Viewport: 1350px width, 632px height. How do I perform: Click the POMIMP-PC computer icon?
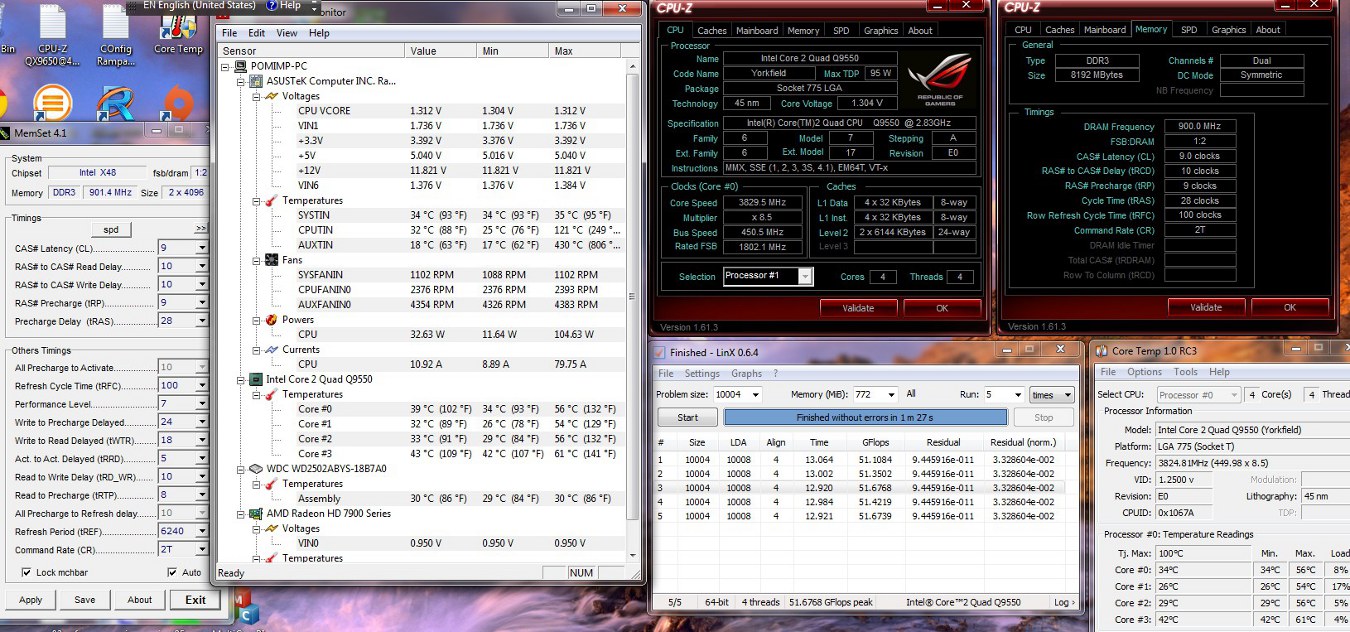(x=240, y=66)
